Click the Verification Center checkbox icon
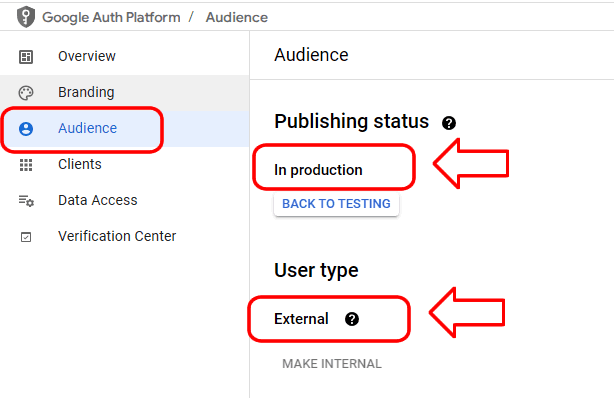614x398 pixels. point(26,237)
